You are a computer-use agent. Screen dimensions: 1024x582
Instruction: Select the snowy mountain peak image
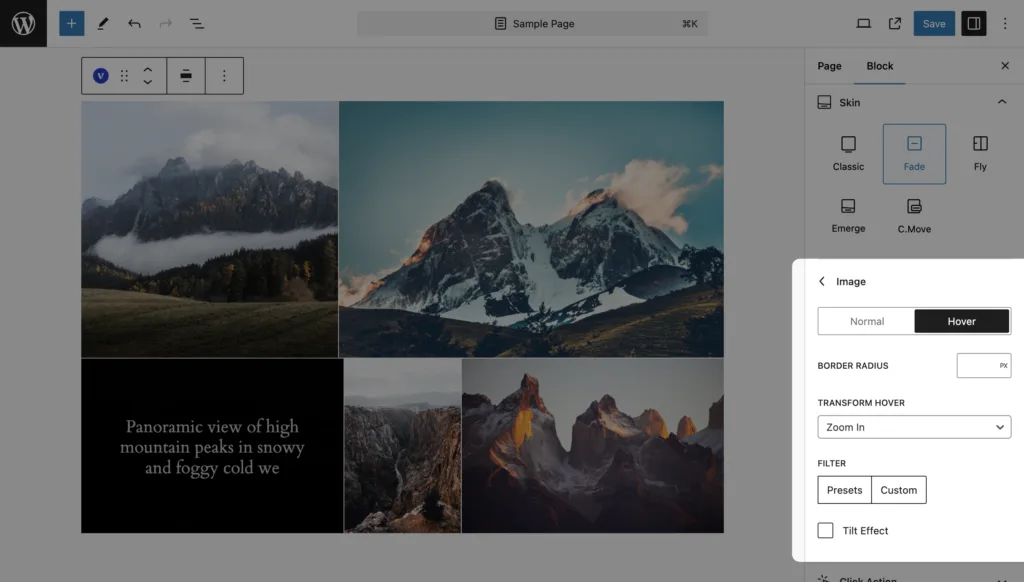pyautogui.click(x=531, y=229)
